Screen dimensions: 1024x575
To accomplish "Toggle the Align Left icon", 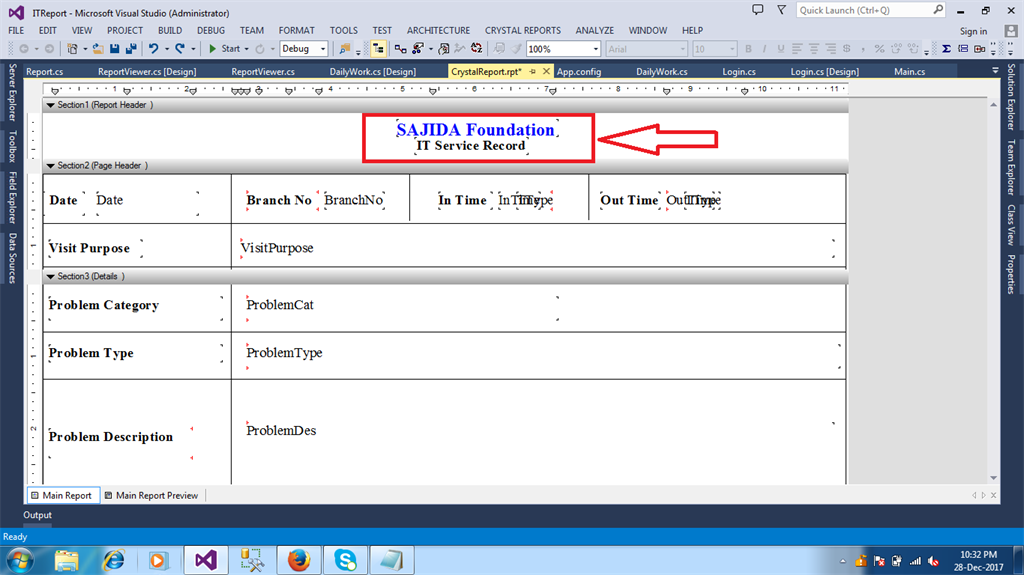I will 797,49.
